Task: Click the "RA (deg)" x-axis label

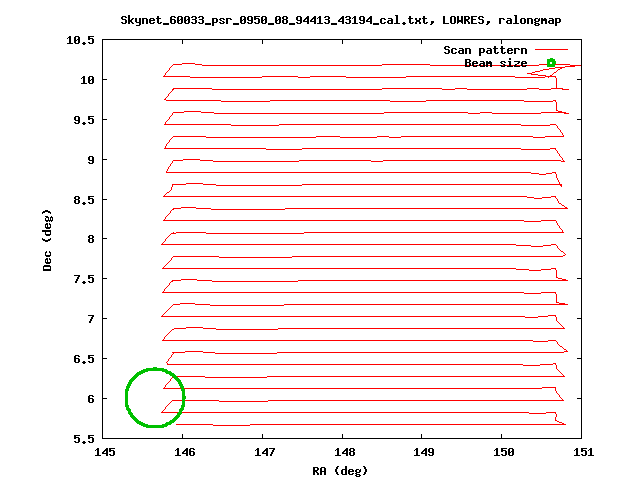Action: click(340, 471)
